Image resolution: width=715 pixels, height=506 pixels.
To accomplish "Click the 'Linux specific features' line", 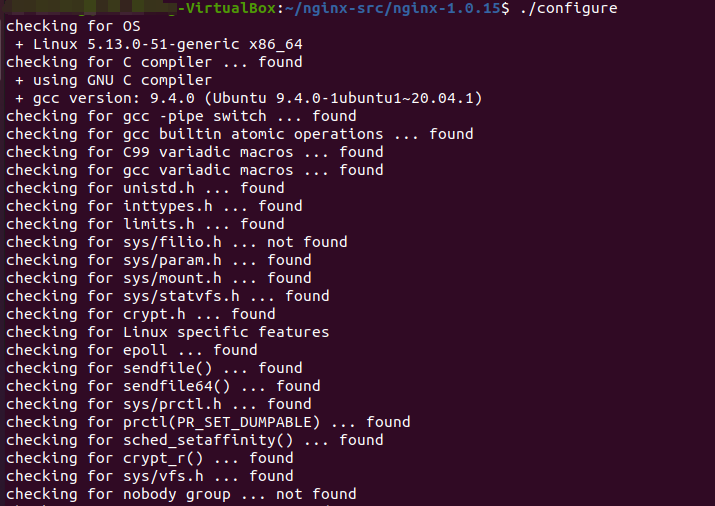I will 168,332.
